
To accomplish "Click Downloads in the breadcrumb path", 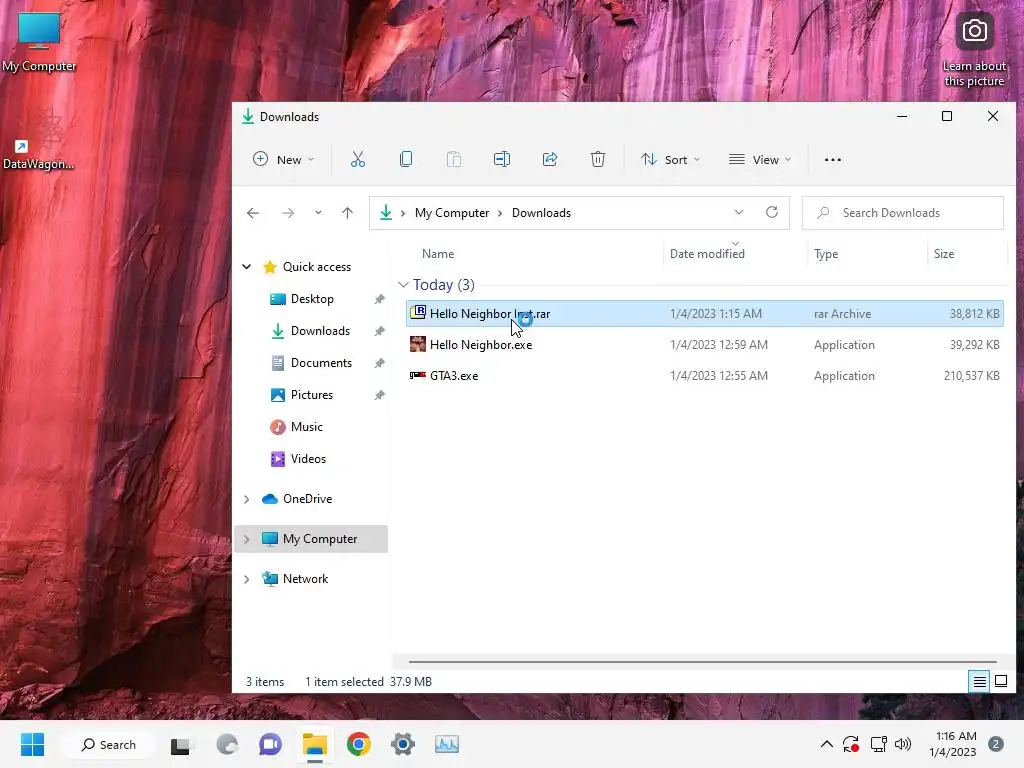I will (x=541, y=213).
